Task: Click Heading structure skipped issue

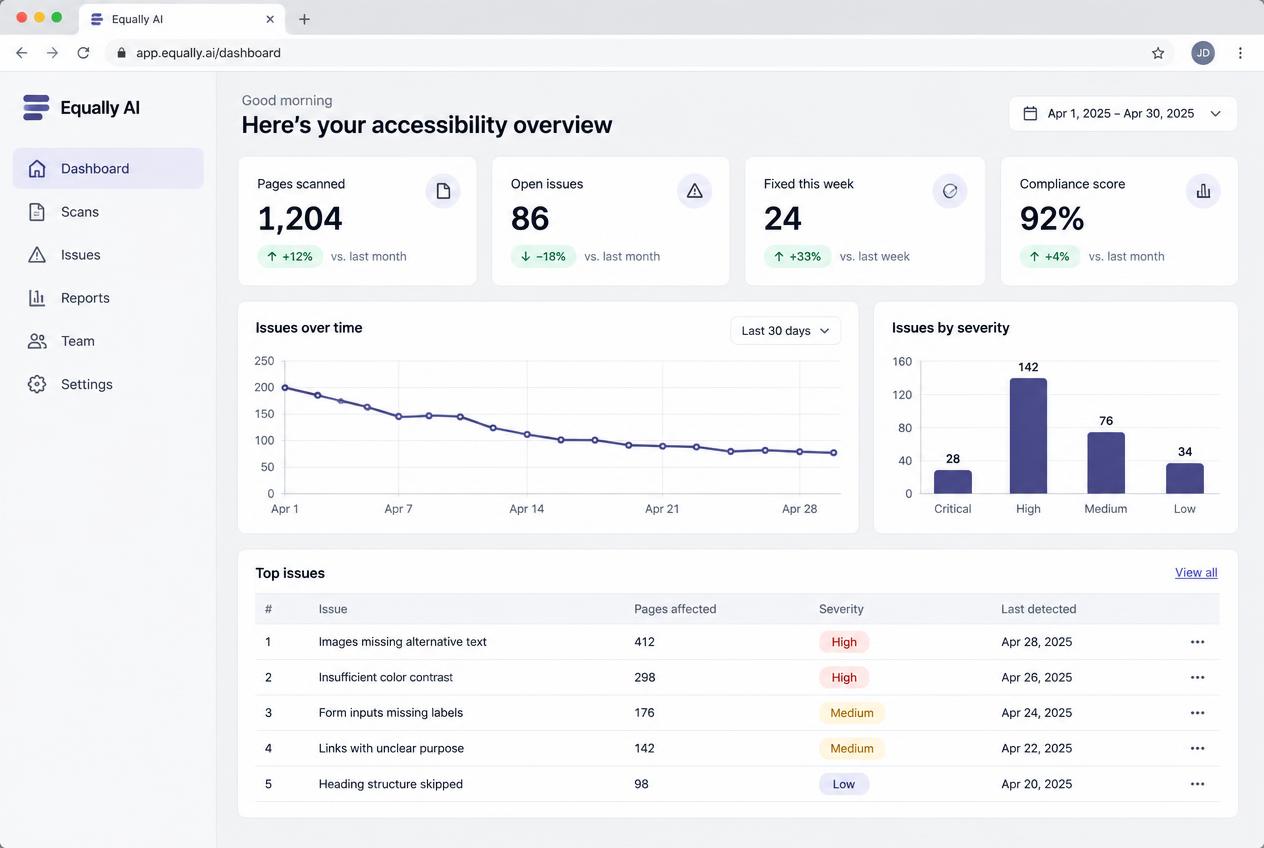Action: pos(391,784)
